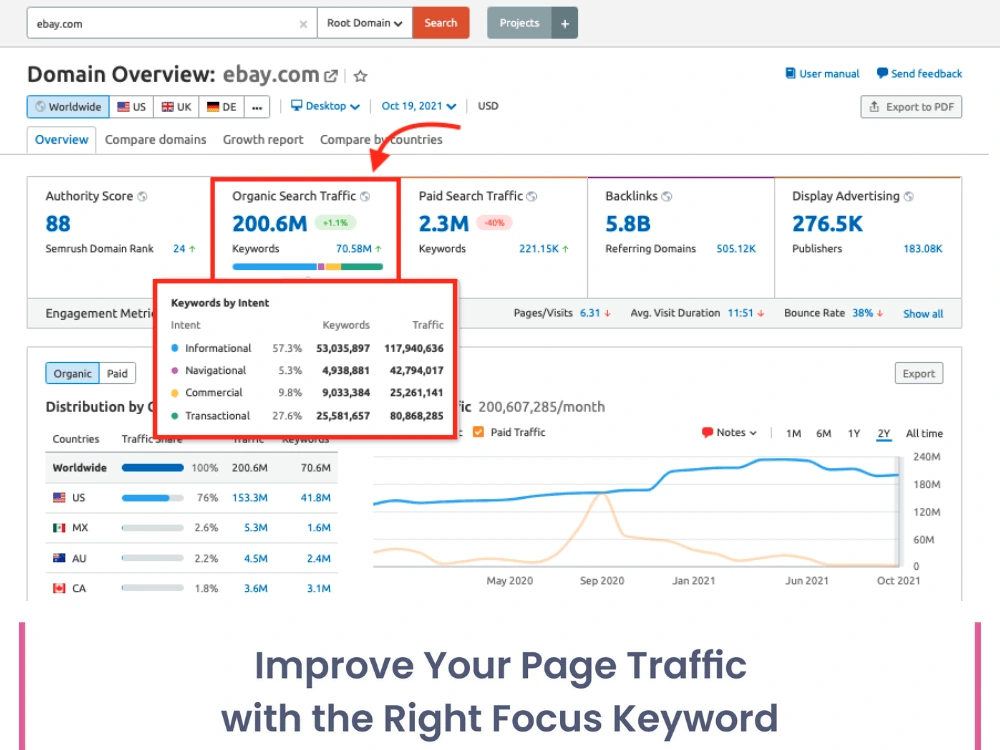Image resolution: width=1000 pixels, height=750 pixels.
Task: Open display advertising value 276.5K
Action: (x=827, y=224)
